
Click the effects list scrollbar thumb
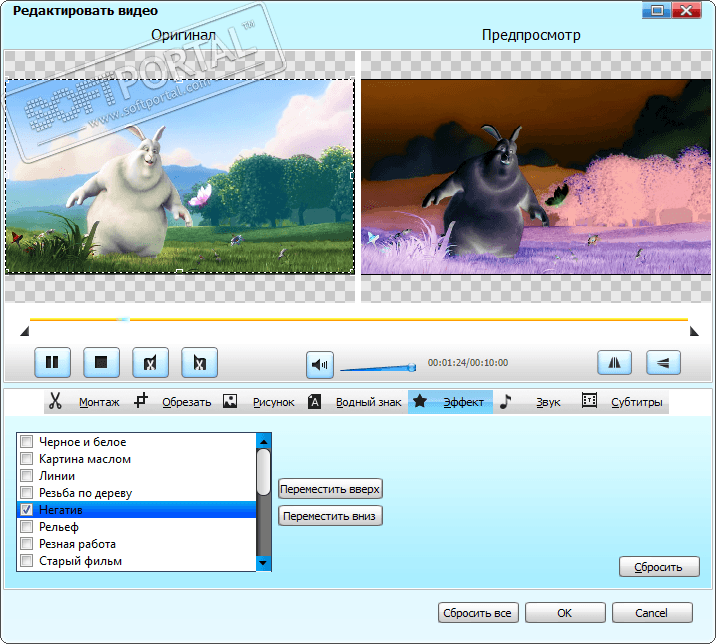tap(263, 472)
